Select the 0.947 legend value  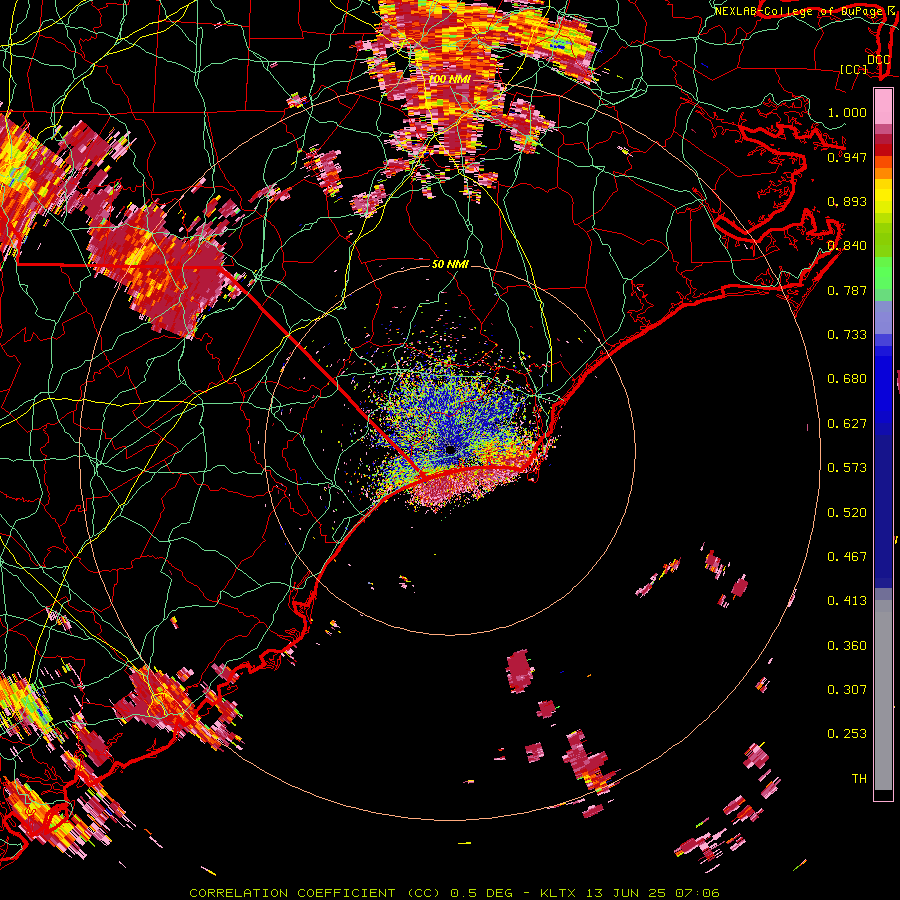[847, 157]
